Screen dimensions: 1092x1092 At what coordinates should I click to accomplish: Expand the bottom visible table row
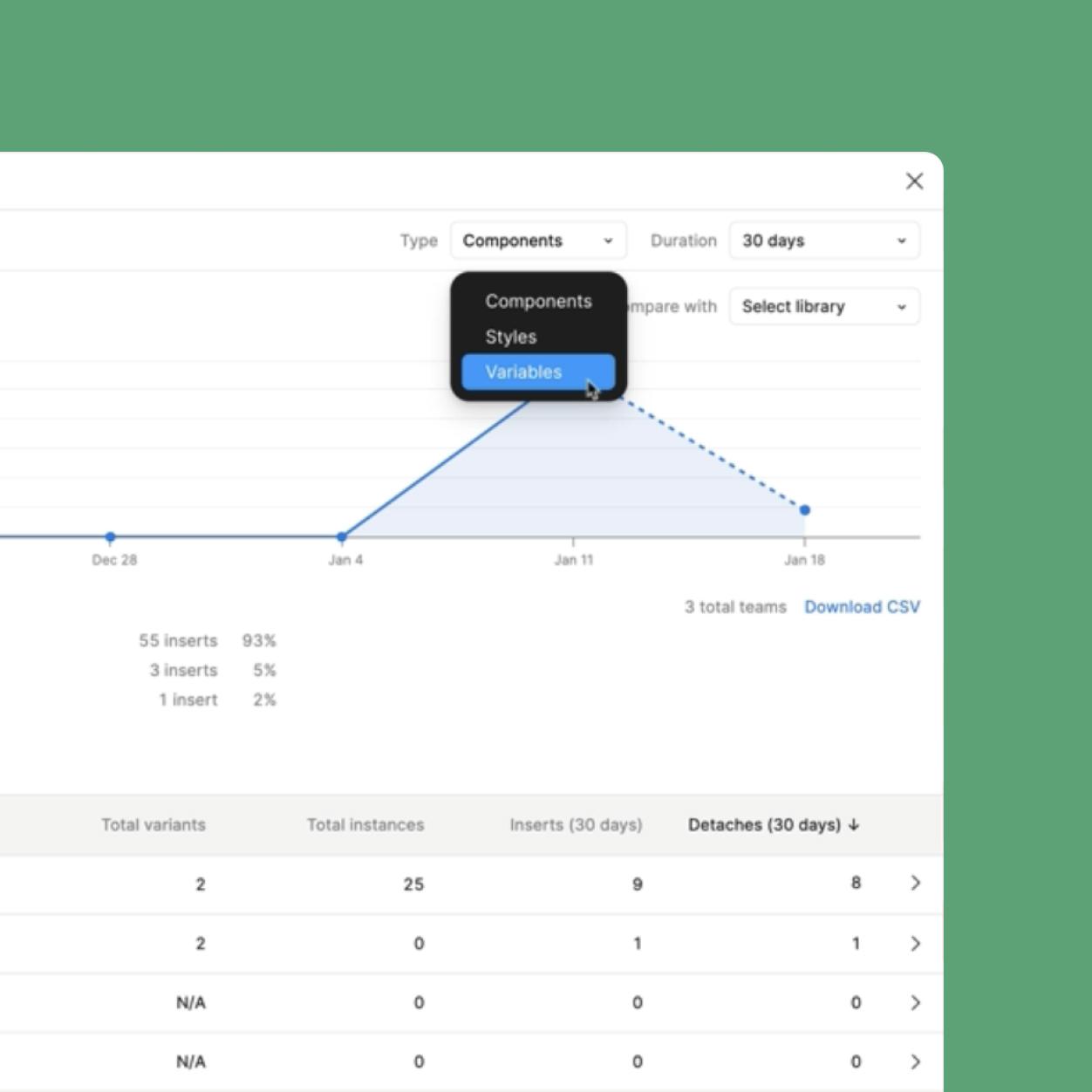(x=915, y=1061)
